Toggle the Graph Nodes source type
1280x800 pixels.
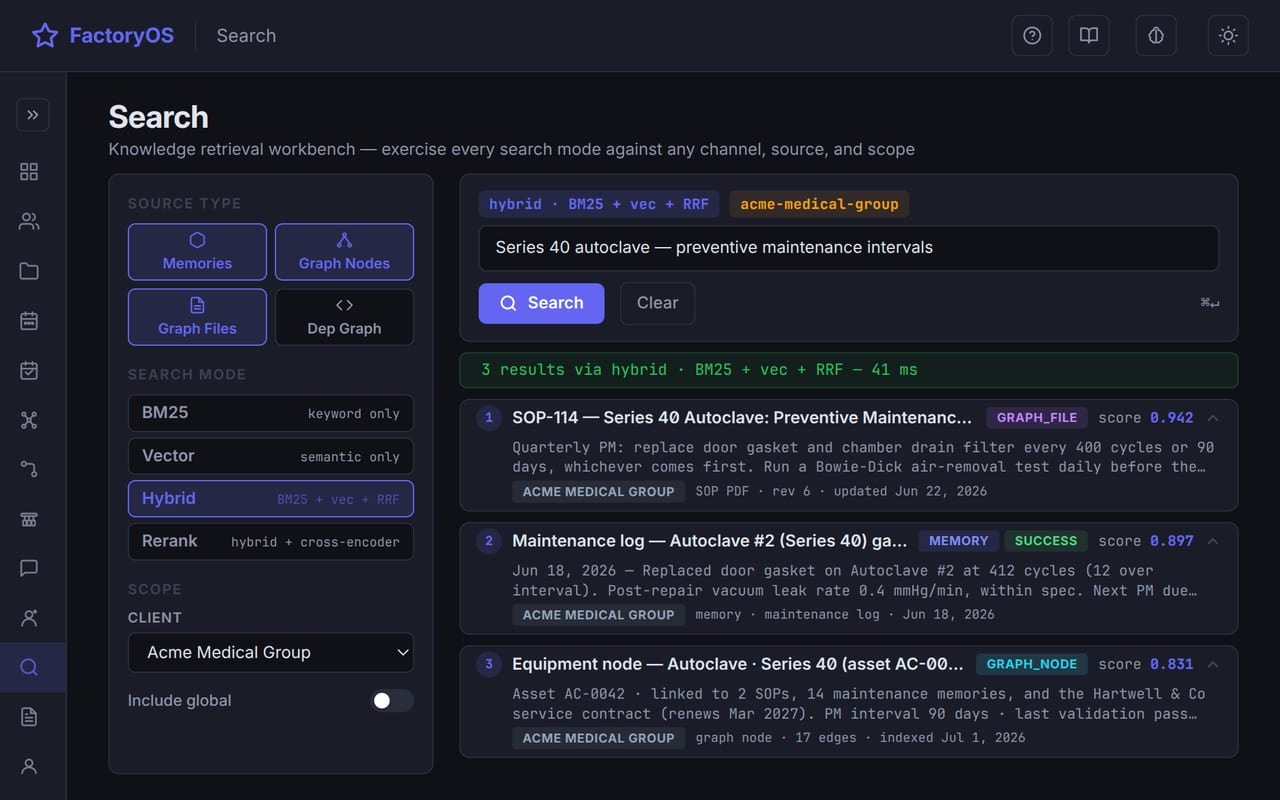(x=344, y=252)
